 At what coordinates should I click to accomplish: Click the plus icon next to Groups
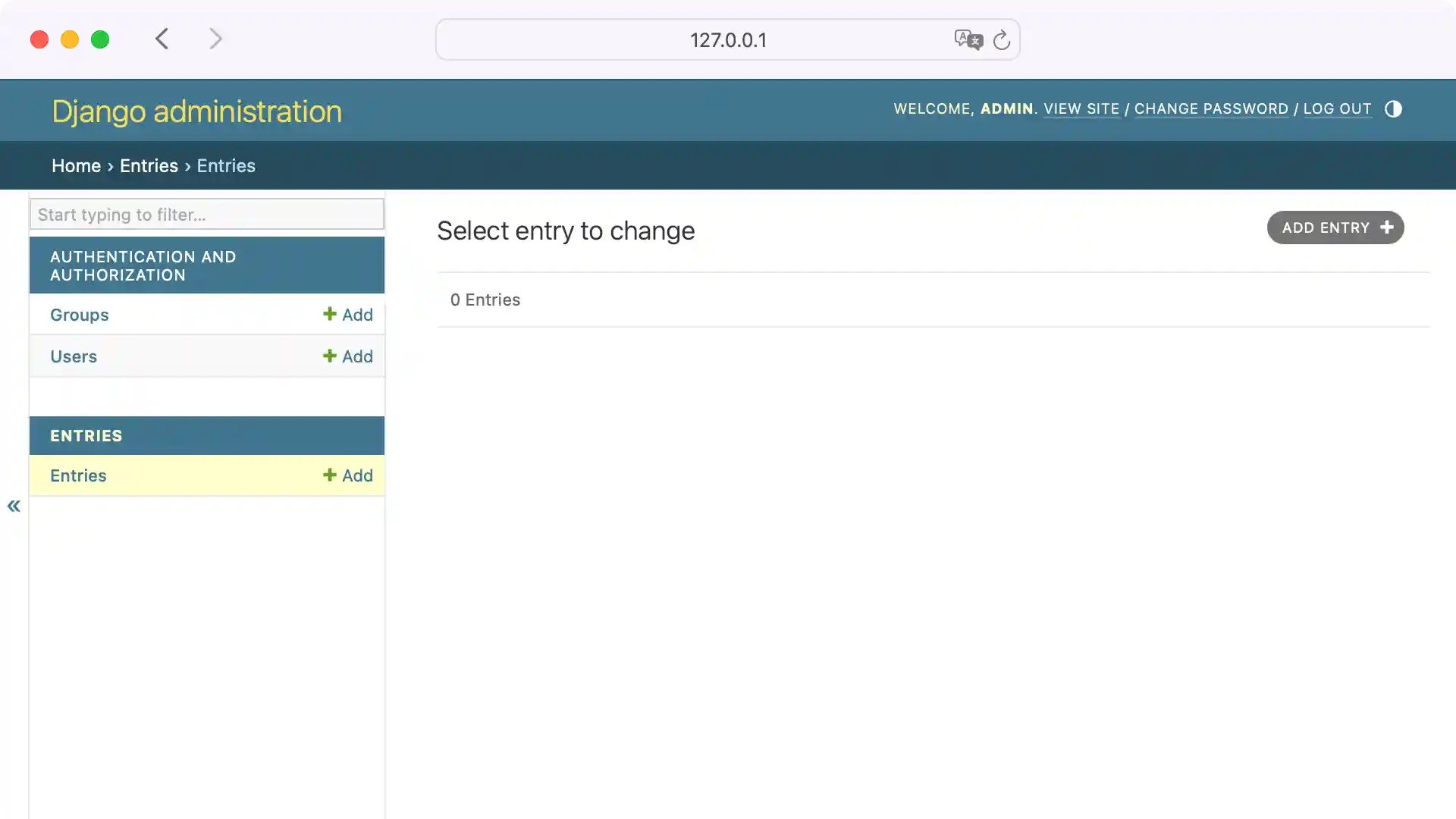click(x=328, y=314)
